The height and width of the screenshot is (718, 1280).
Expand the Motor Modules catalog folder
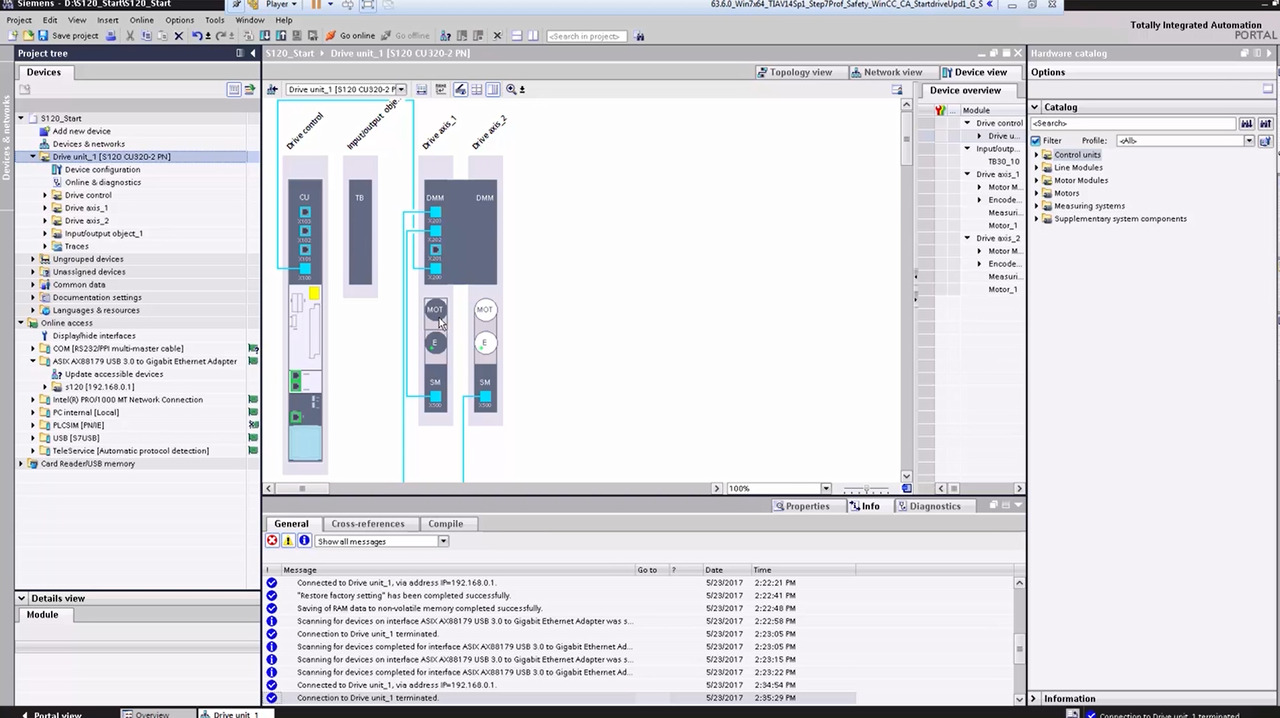1036,181
